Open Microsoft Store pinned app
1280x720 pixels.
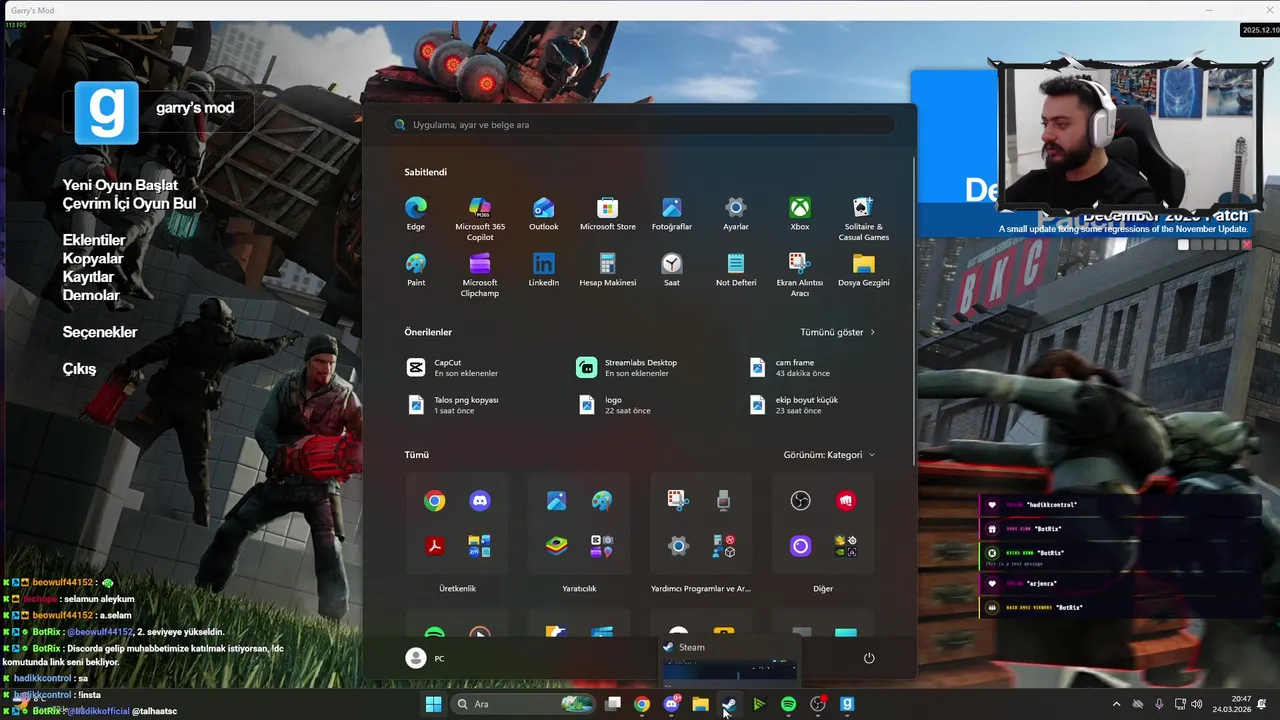point(608,214)
